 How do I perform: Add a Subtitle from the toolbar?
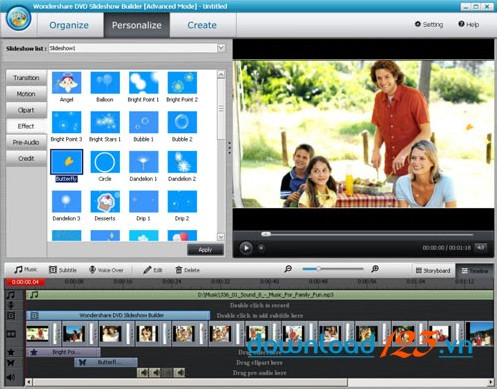63,270
